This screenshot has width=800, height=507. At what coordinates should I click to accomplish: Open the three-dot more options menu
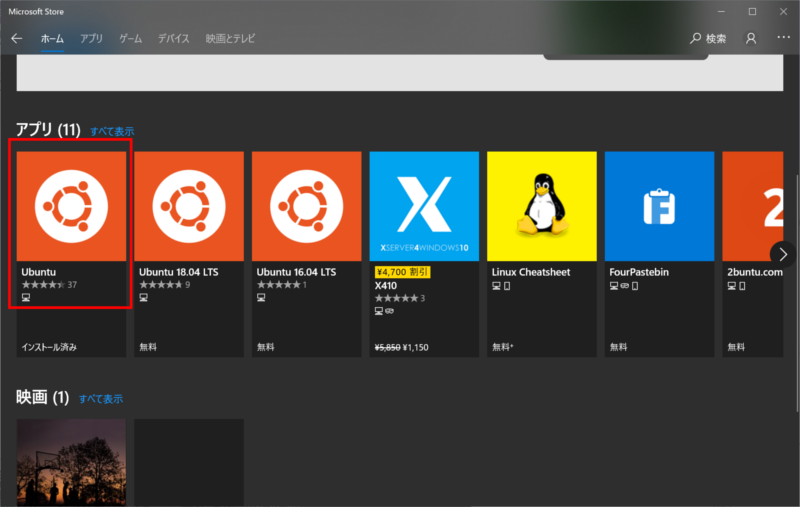(x=783, y=38)
